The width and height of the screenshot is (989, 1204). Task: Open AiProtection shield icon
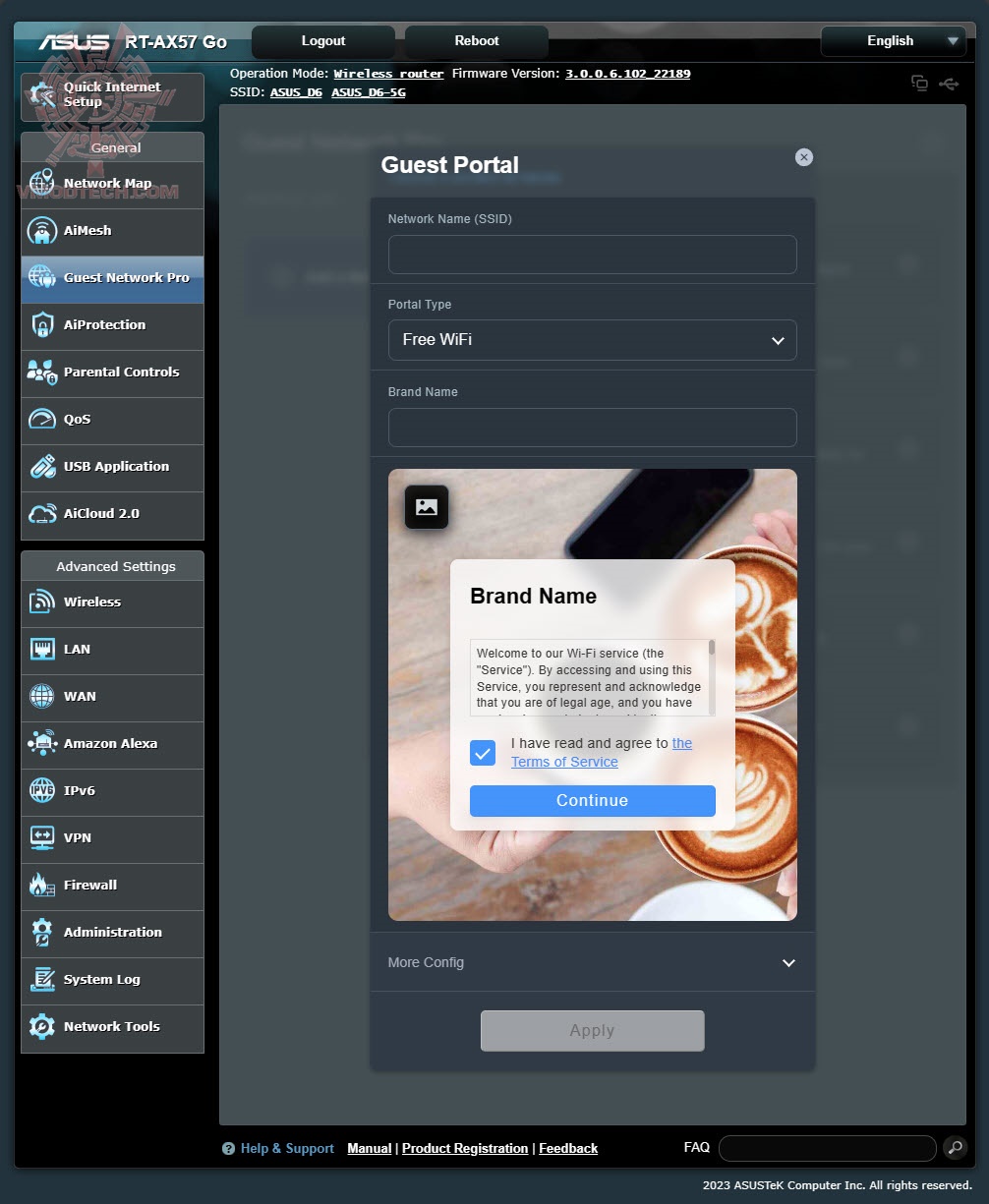[42, 324]
